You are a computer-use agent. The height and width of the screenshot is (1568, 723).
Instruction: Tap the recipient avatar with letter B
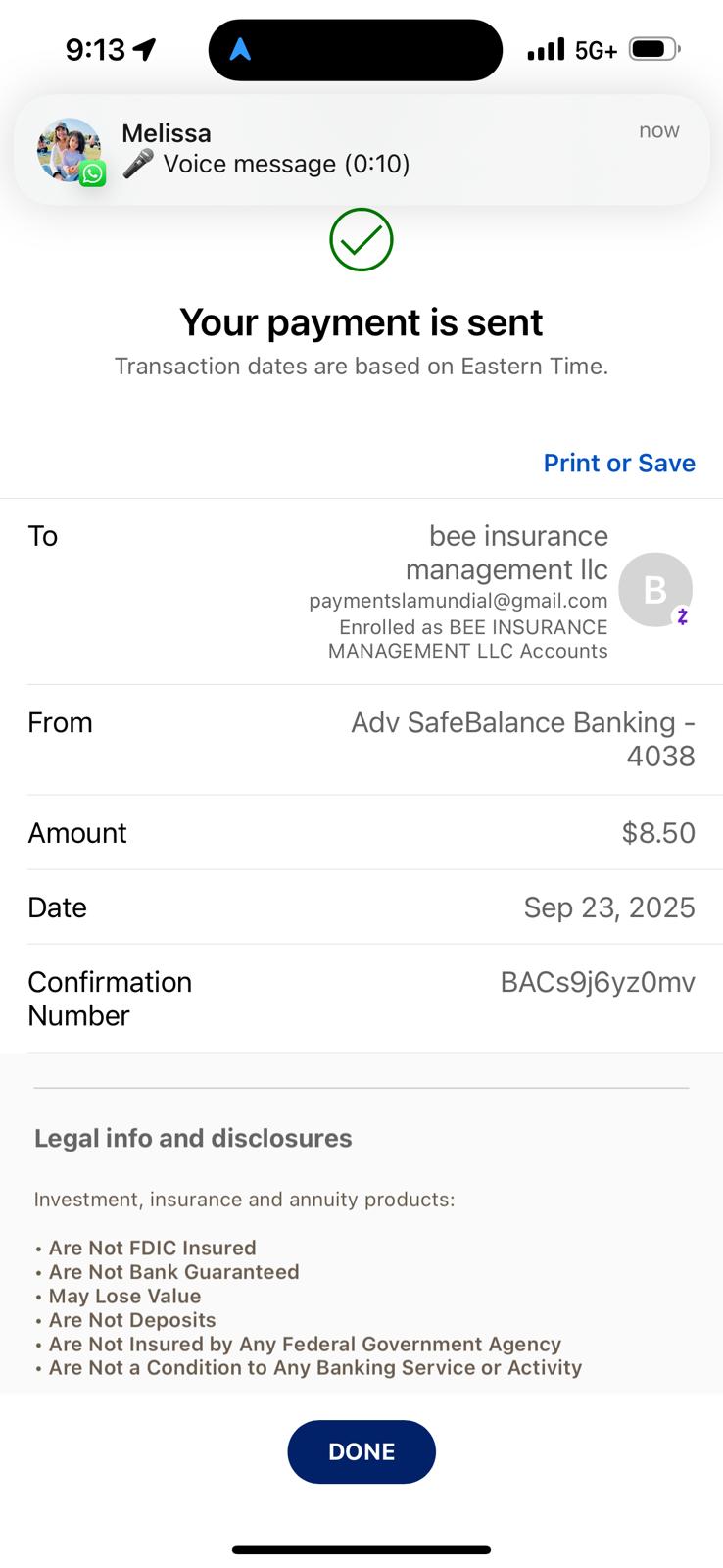click(x=654, y=589)
